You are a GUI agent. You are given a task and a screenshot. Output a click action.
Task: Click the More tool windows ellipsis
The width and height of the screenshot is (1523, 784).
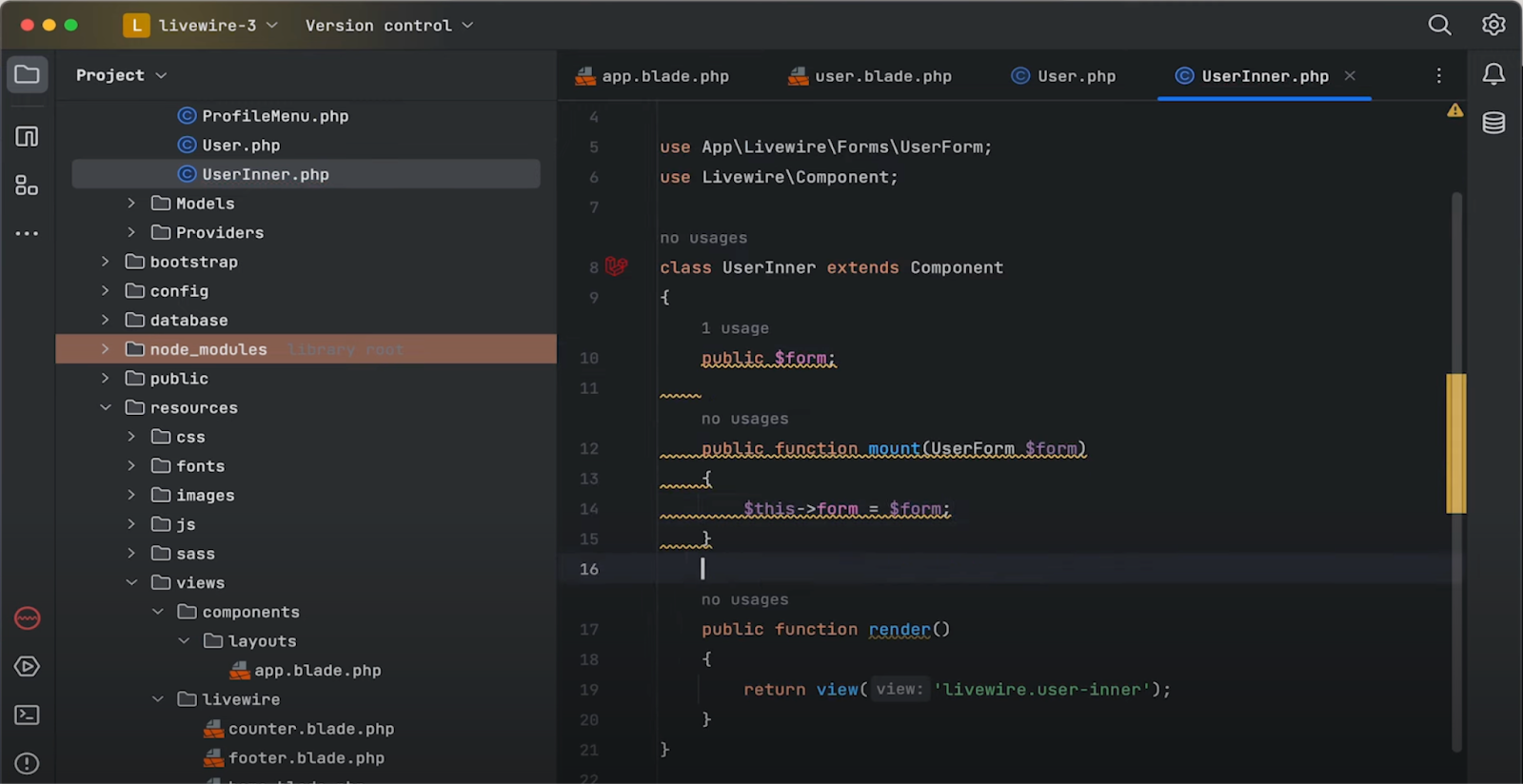[x=27, y=233]
